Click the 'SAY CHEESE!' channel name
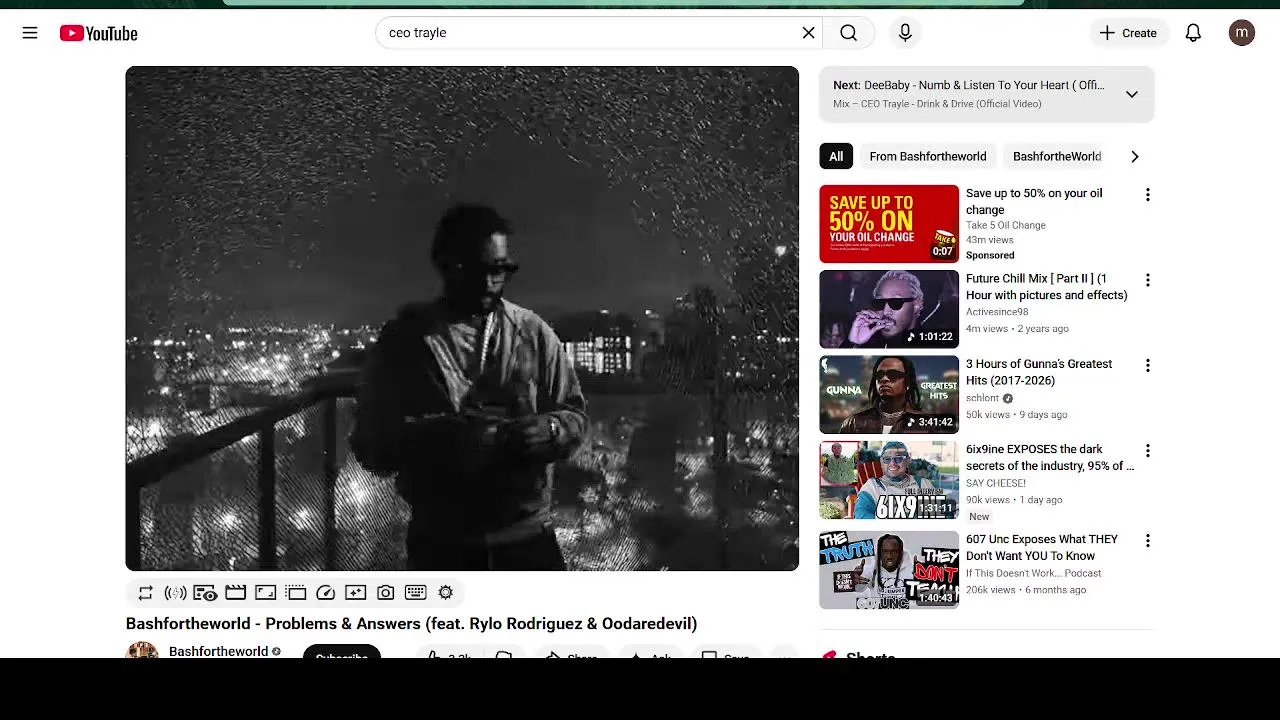Viewport: 1280px width, 720px height. (996, 483)
